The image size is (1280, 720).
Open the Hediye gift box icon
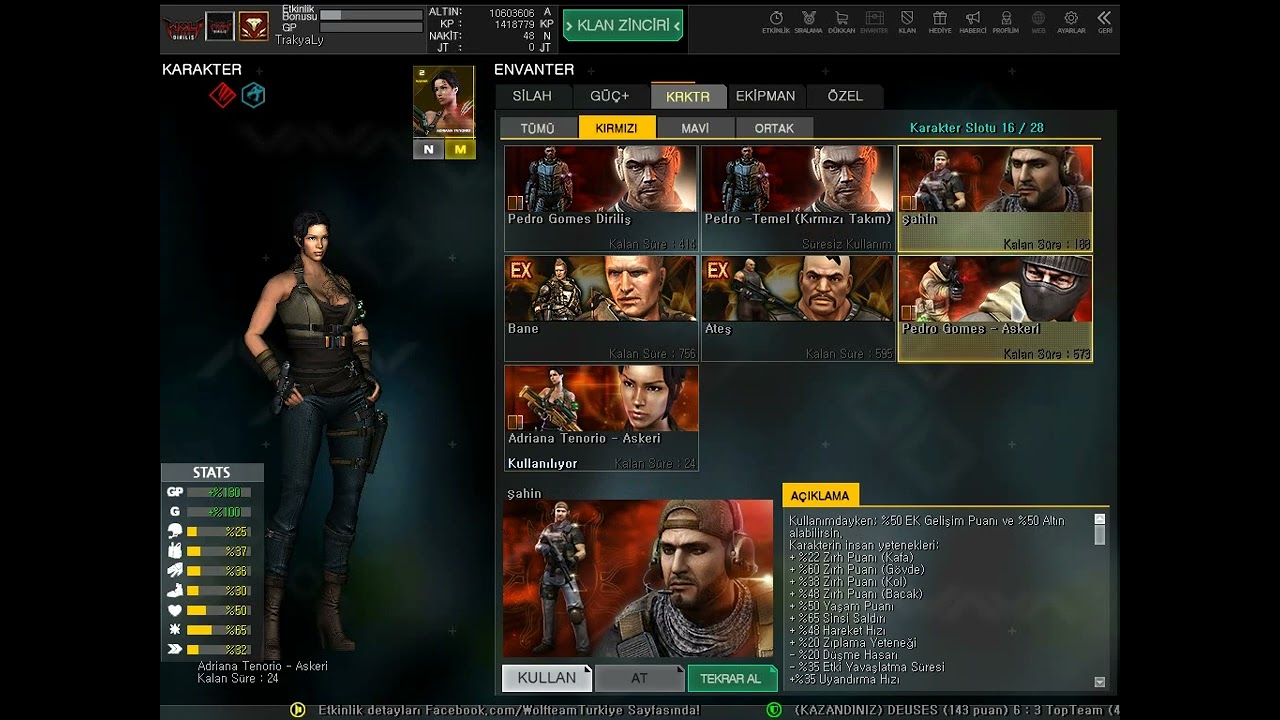940,22
